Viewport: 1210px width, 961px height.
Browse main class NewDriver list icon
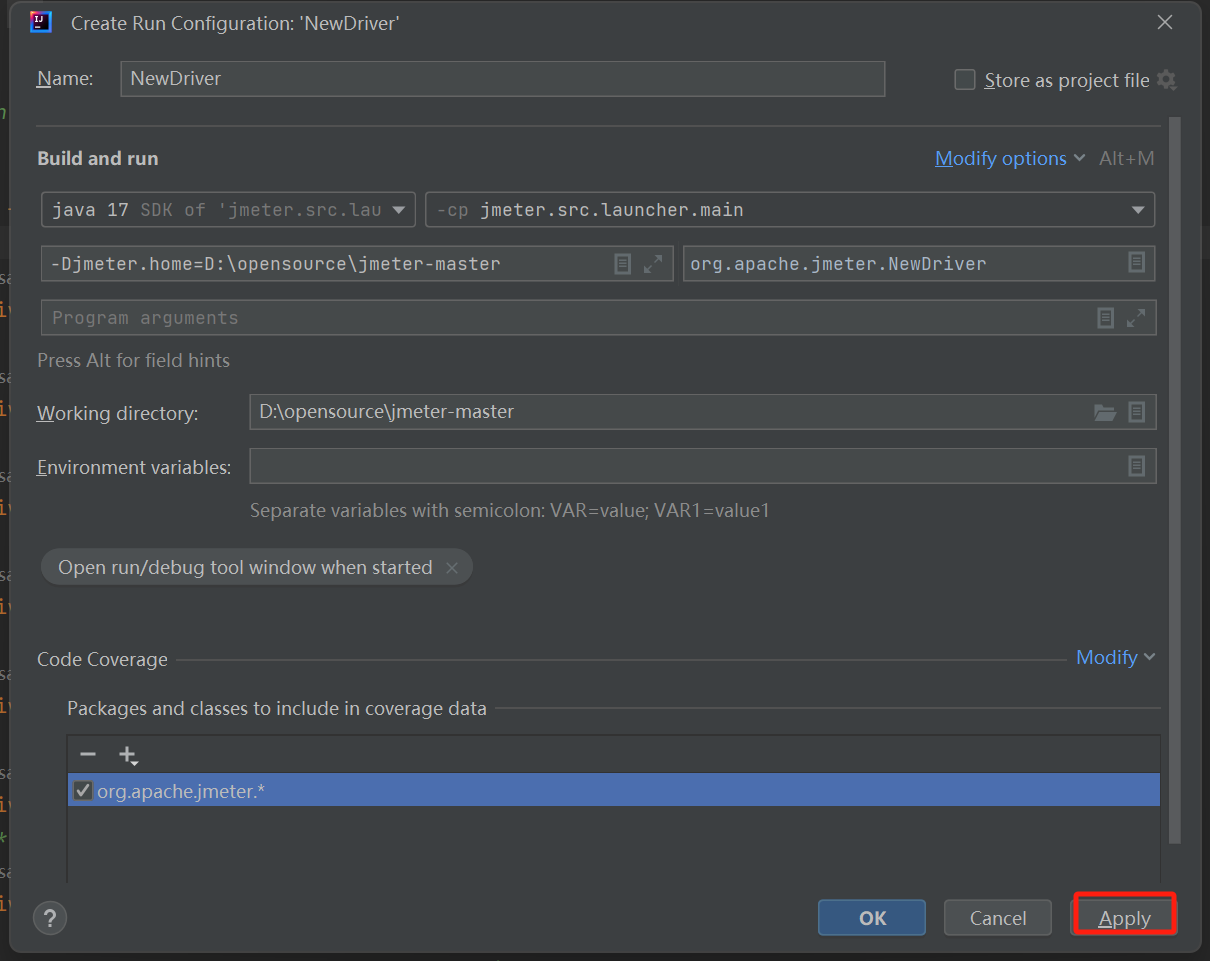[1137, 263]
